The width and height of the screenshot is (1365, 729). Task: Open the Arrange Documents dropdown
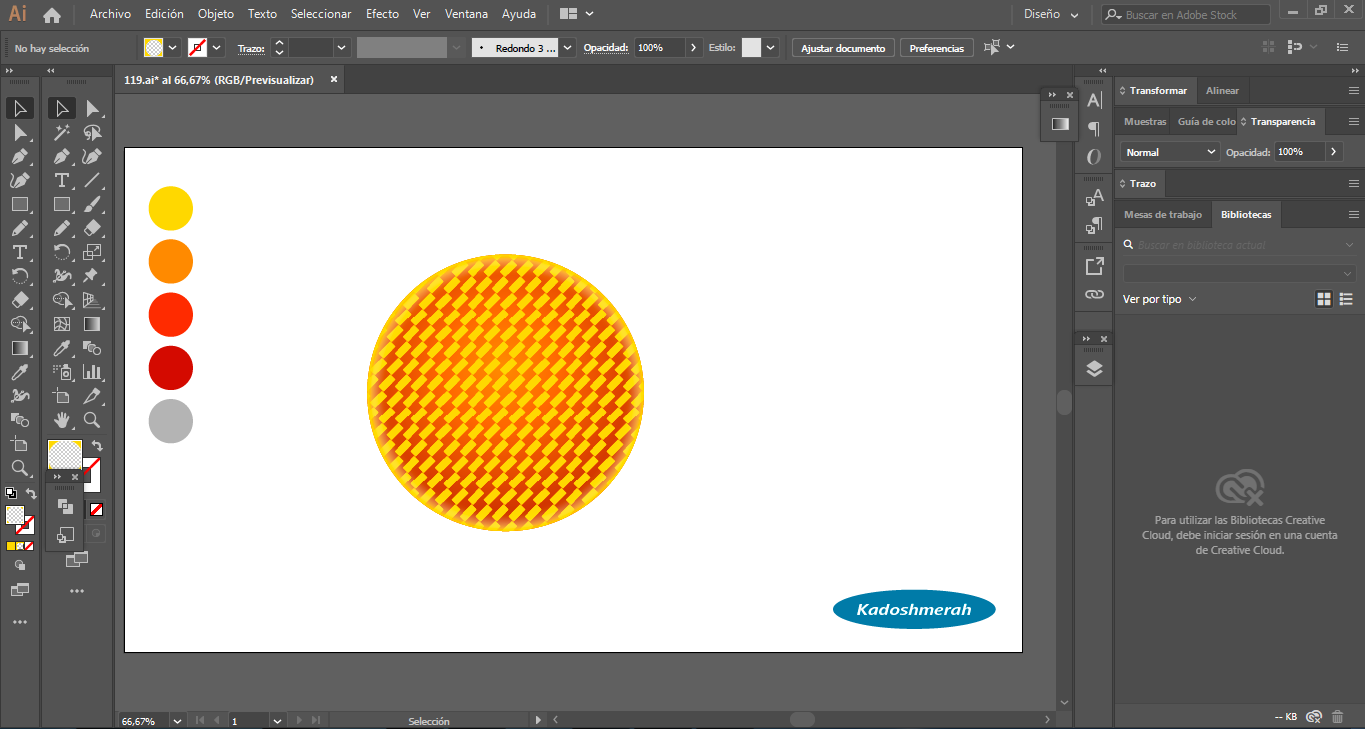coord(577,15)
